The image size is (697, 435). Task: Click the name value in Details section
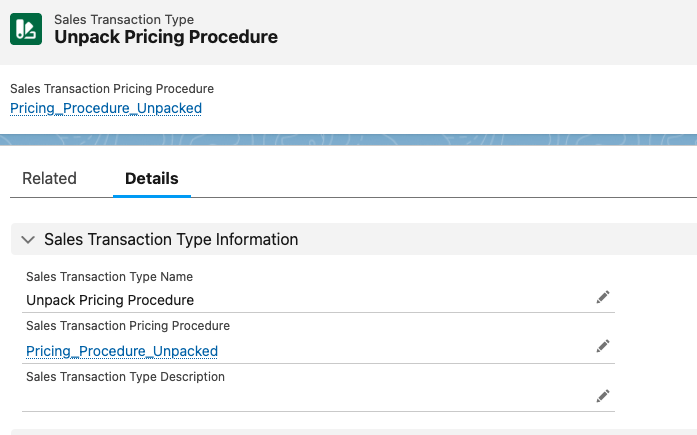pos(110,300)
